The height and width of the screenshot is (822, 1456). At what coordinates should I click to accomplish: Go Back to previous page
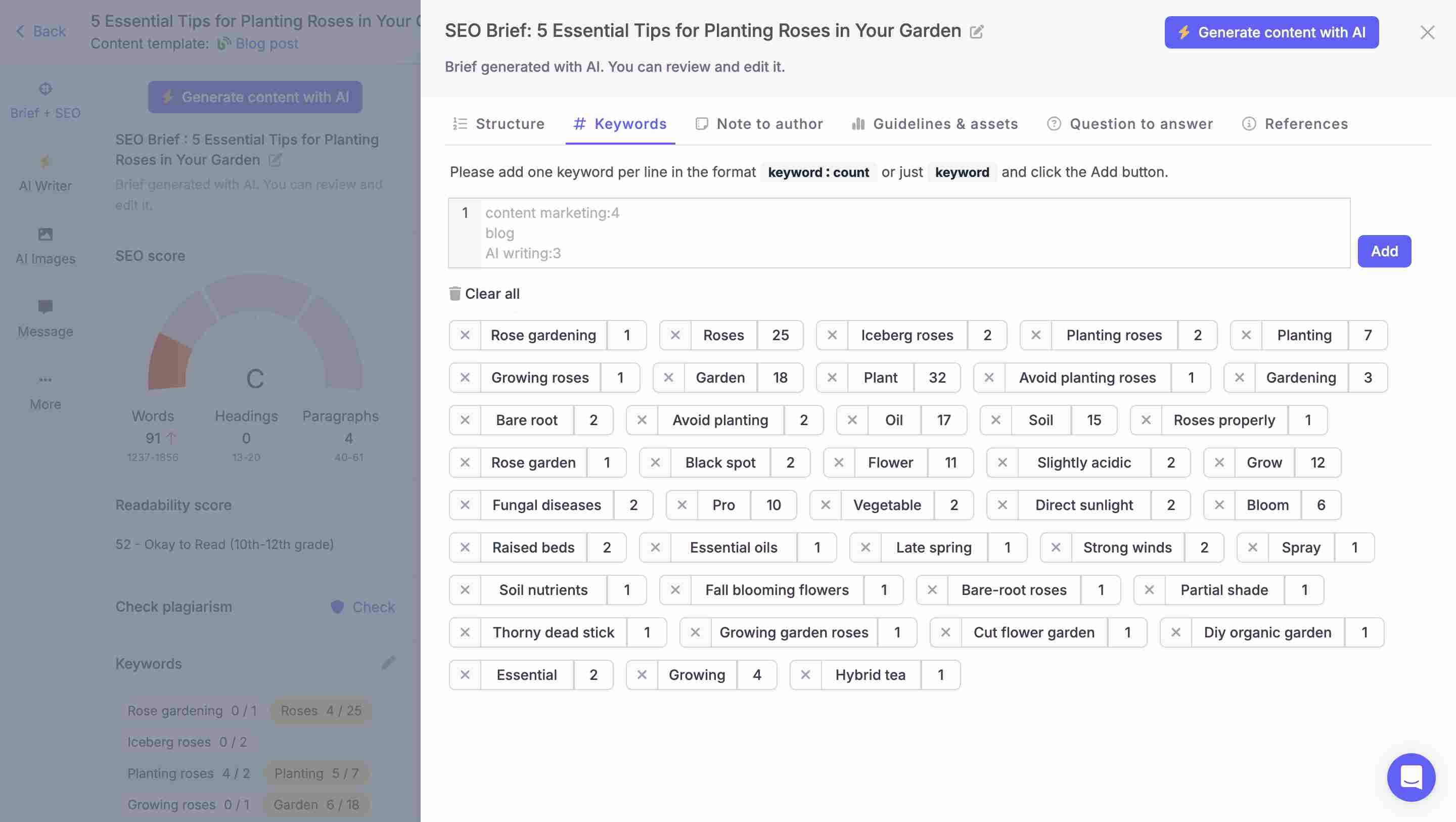click(x=40, y=31)
